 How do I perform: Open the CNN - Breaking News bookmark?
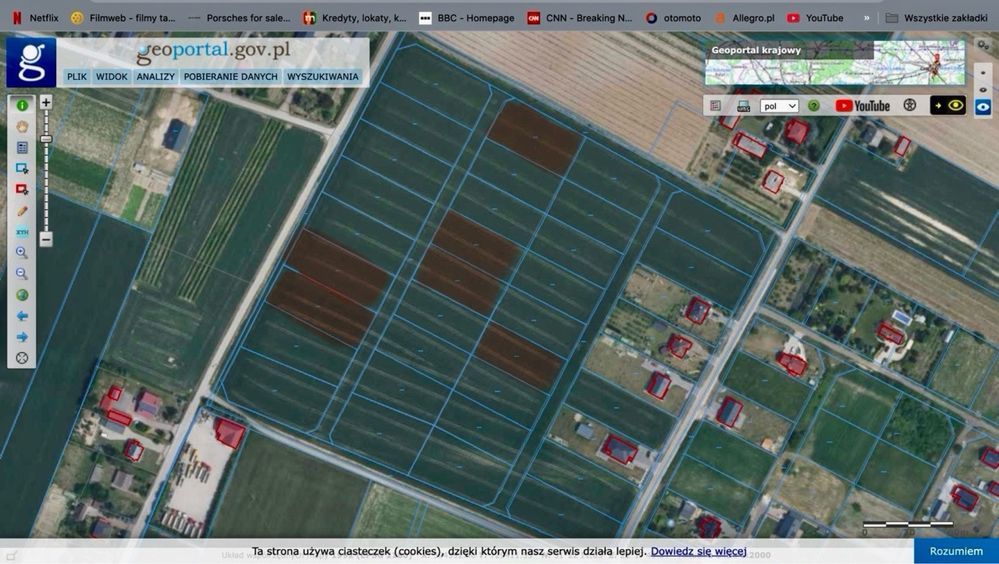point(580,18)
